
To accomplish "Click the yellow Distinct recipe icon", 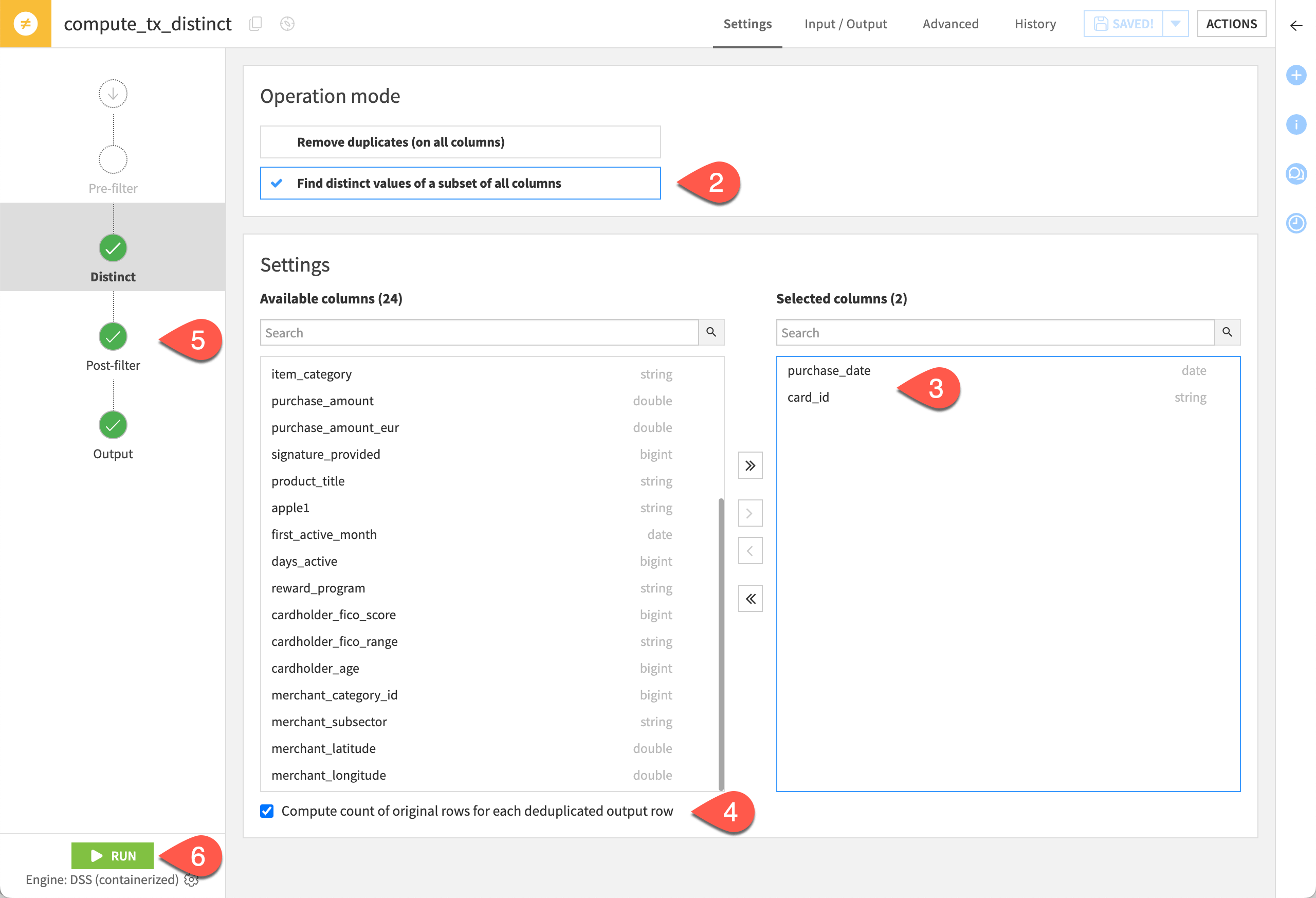I will click(25, 24).
